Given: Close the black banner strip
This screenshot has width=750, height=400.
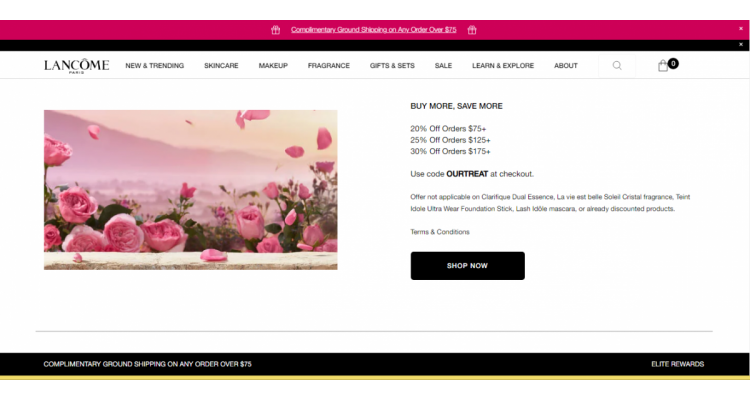Looking at the screenshot, I should click(x=741, y=44).
